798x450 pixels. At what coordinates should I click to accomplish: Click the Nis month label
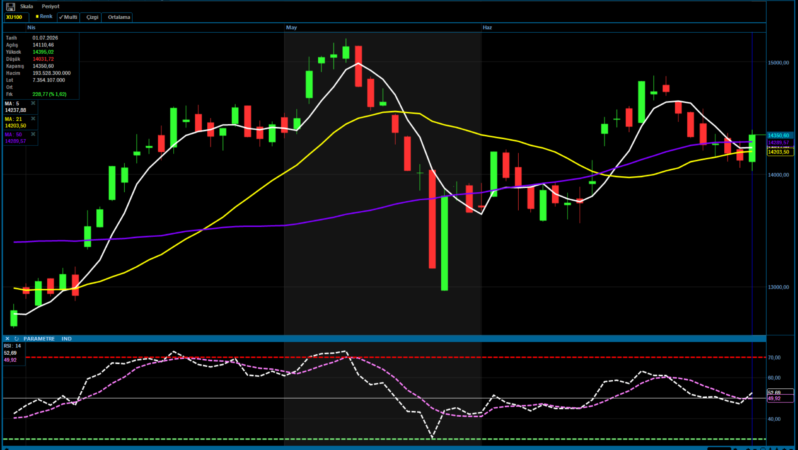[x=32, y=27]
